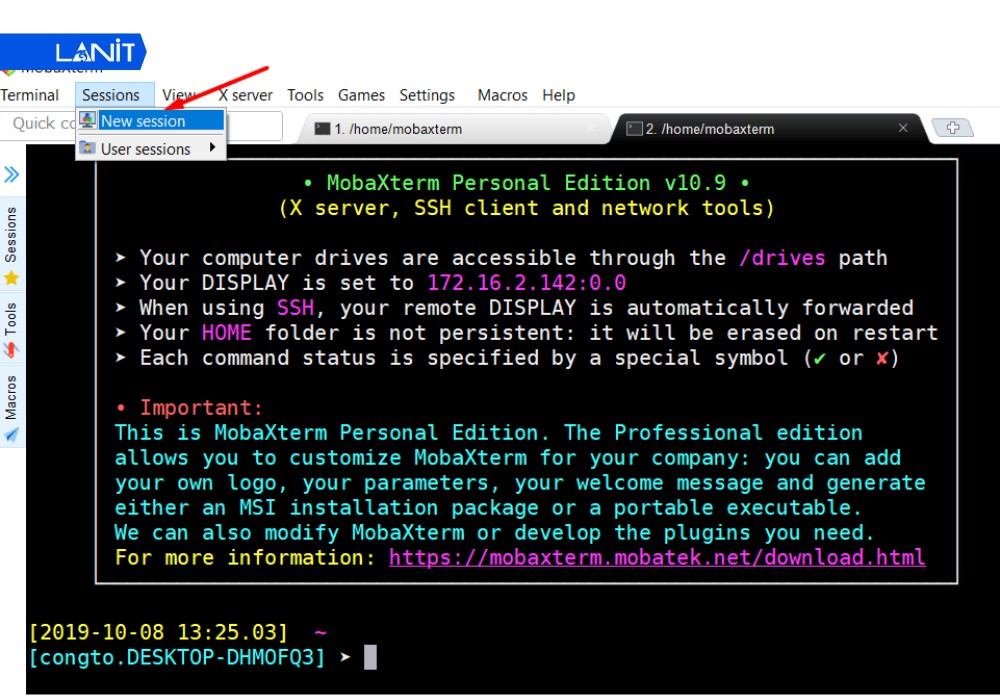Click terminal icon on tab 2
This screenshot has width=1000, height=700.
(x=634, y=129)
